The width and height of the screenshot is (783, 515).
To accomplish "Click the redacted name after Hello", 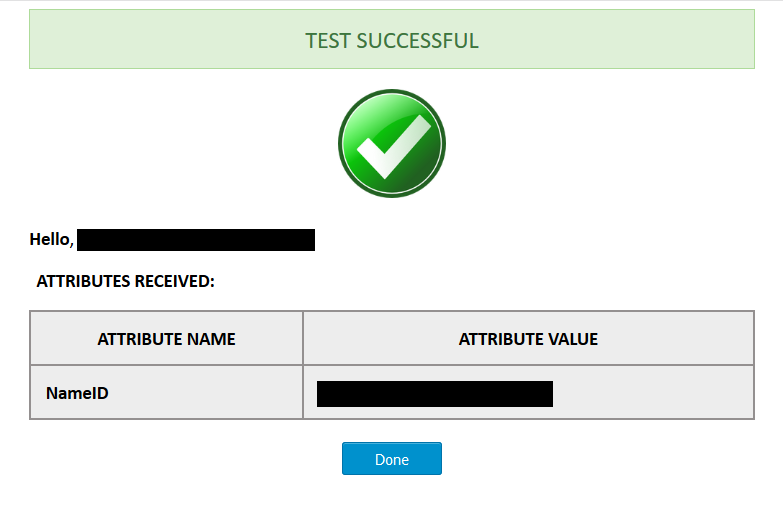I will pyautogui.click(x=196, y=240).
